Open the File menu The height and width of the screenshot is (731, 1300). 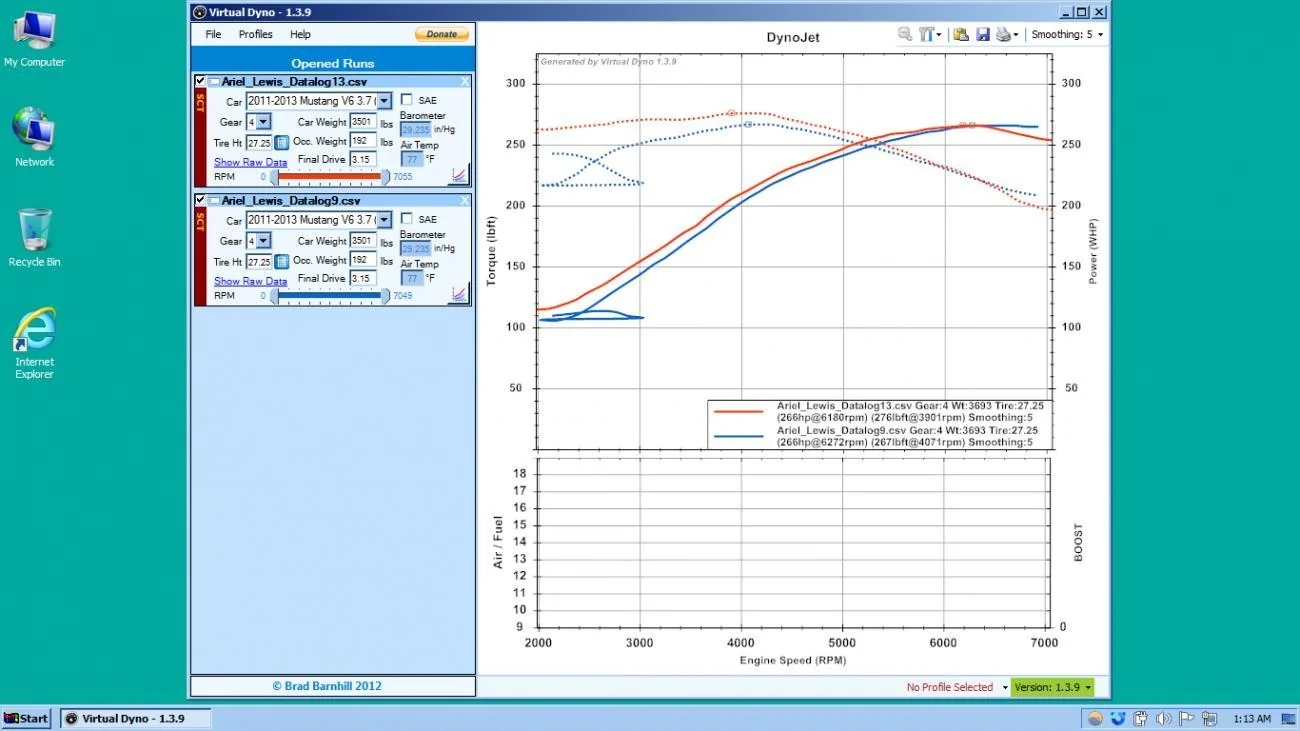coord(213,34)
